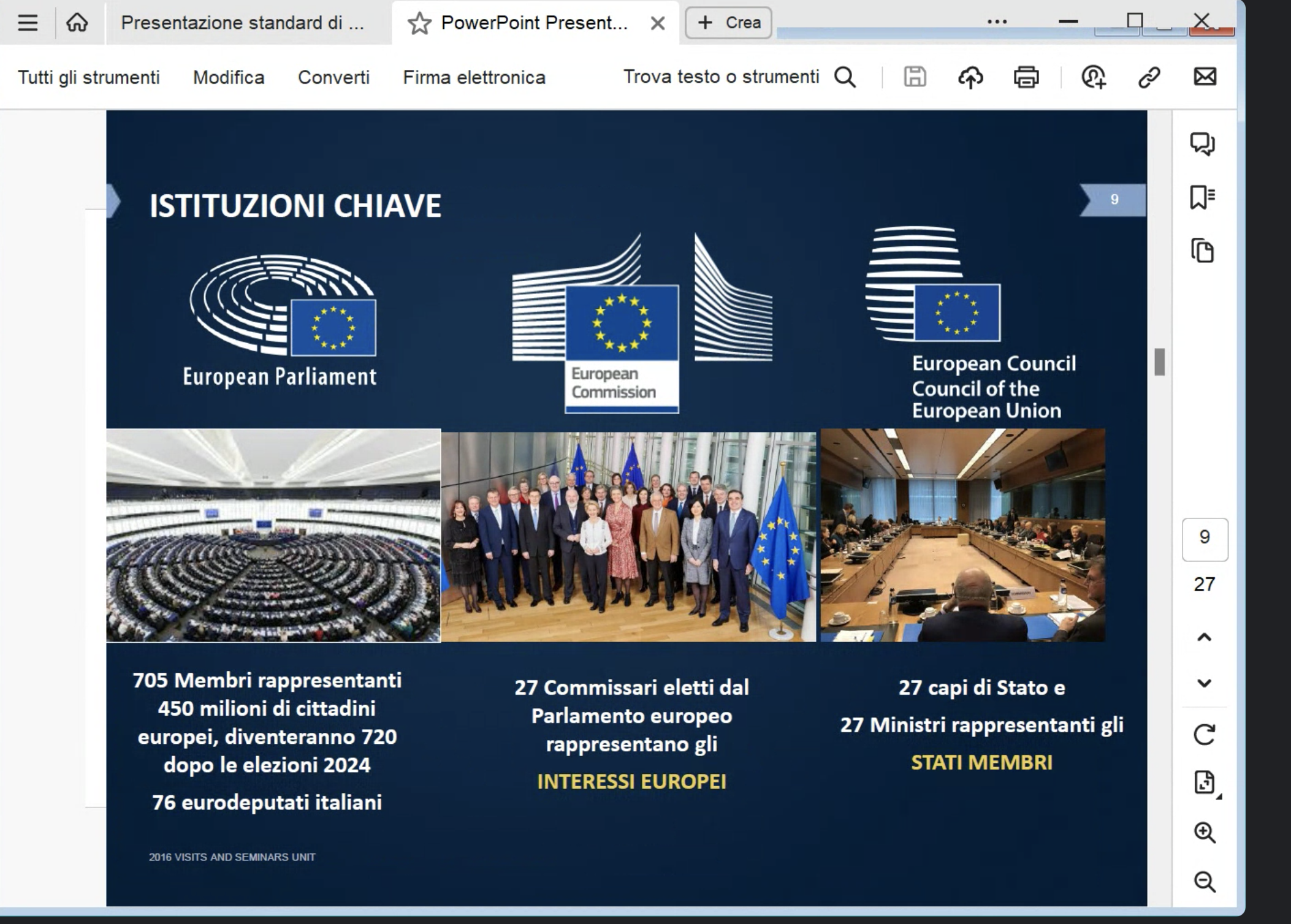
Task: Open the three-dots more options
Action: (x=997, y=22)
